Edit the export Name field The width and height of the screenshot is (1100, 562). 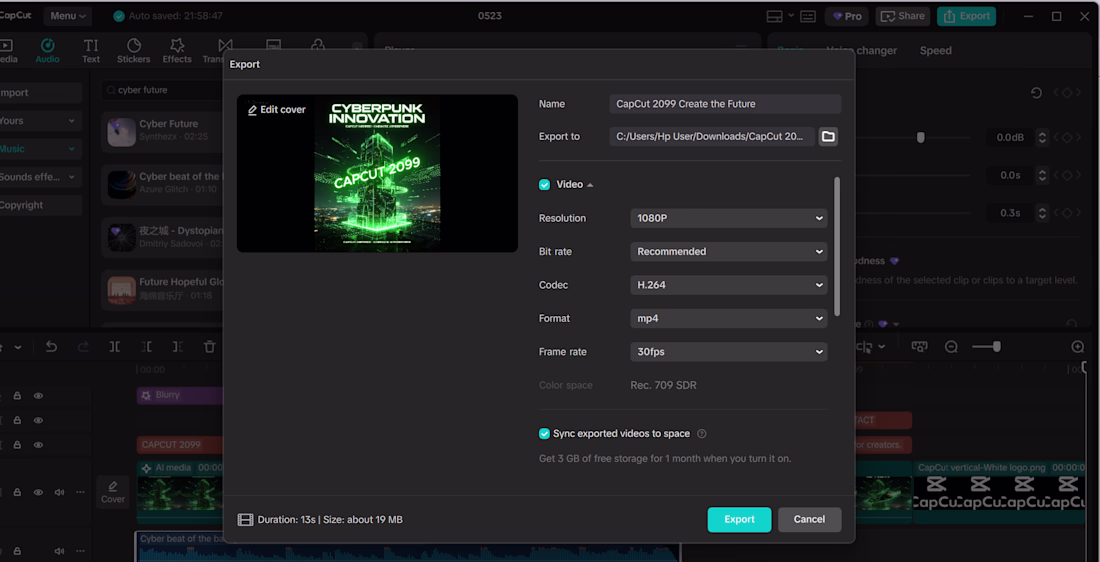pos(725,104)
